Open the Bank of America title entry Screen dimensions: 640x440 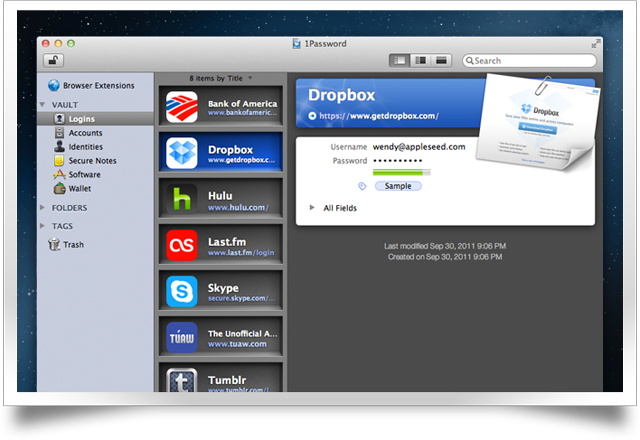(x=242, y=104)
